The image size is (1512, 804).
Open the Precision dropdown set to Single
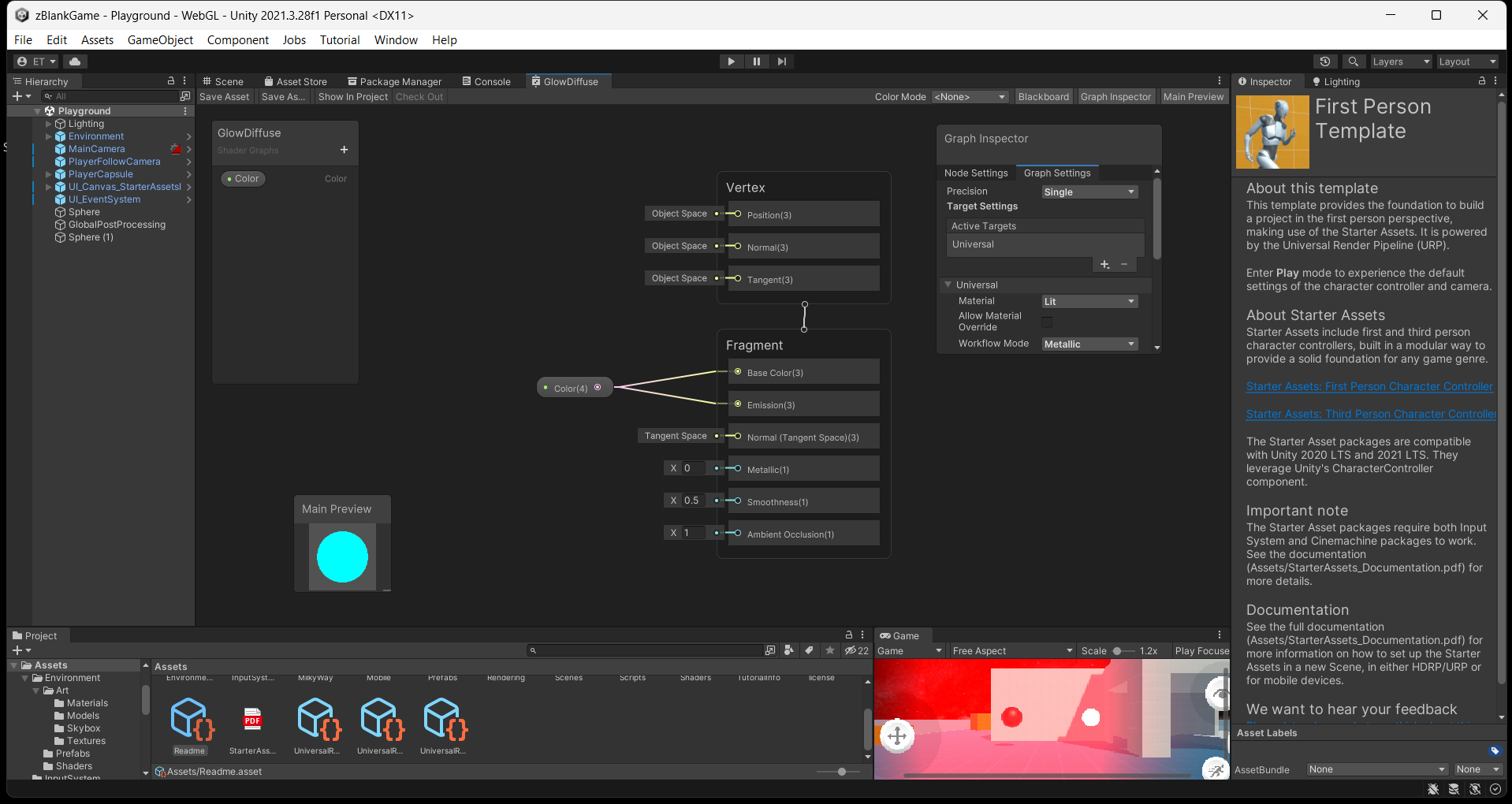coord(1089,192)
